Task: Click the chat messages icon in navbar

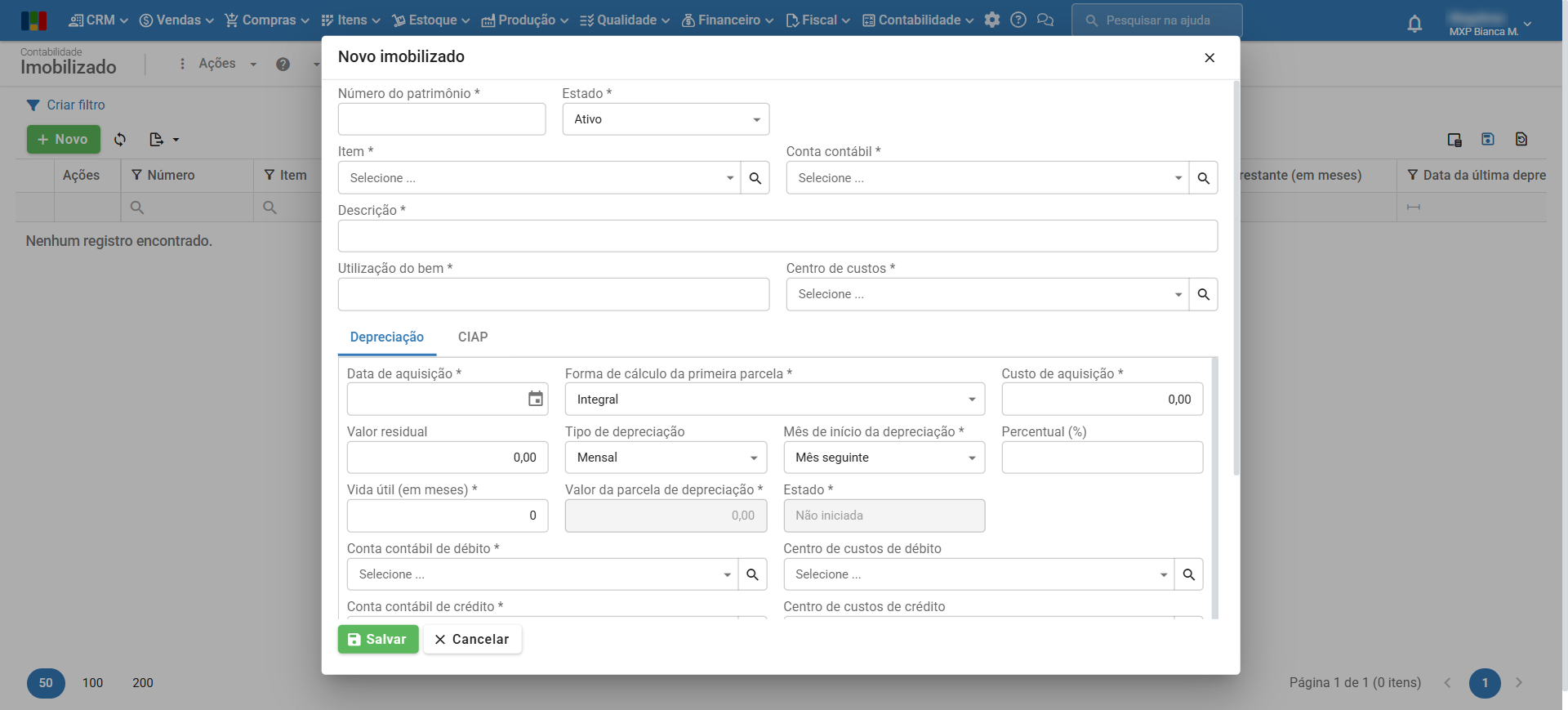Action: (1045, 20)
